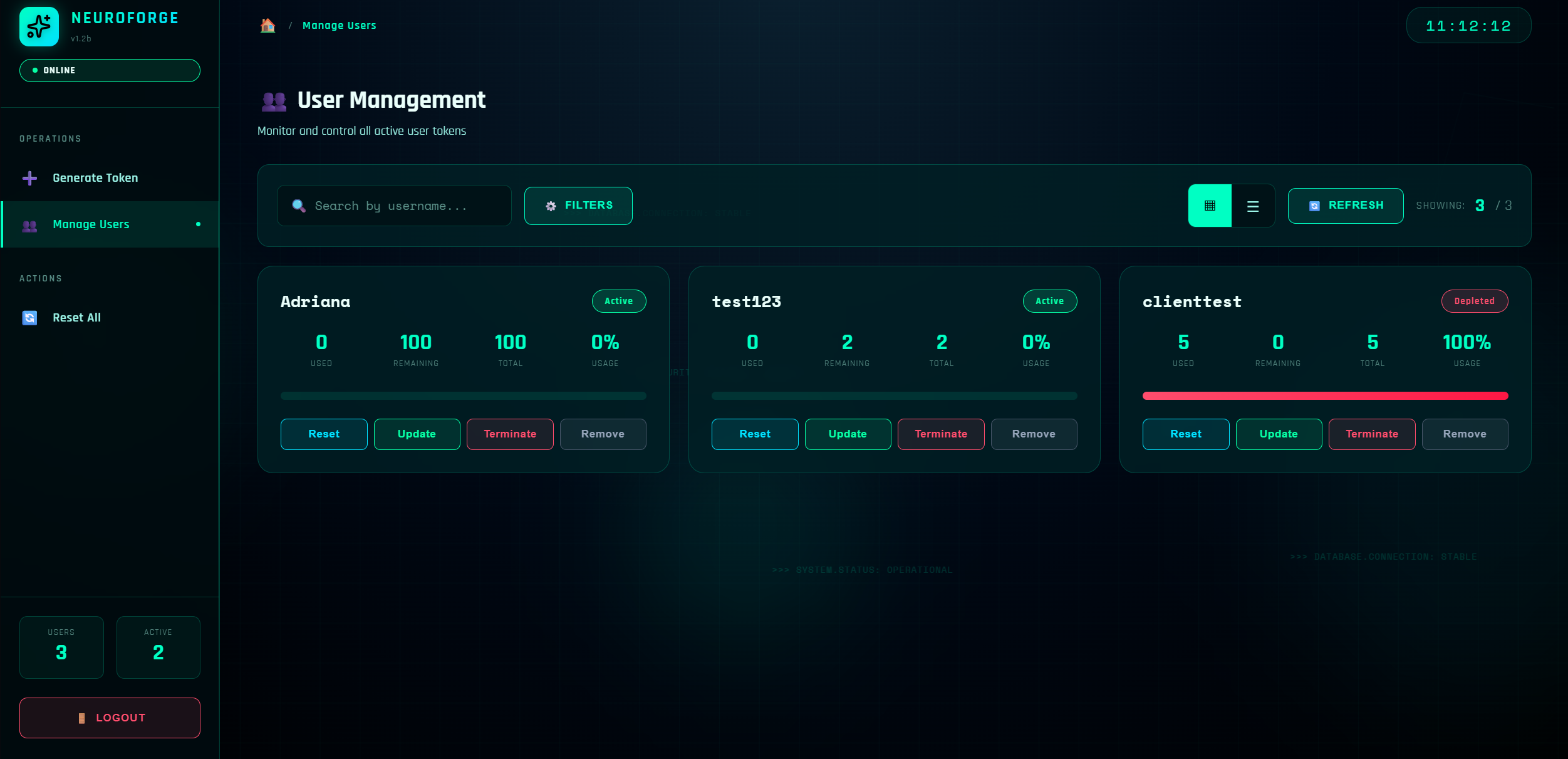Click the refresh icon in REFRESH button
This screenshot has height=759, width=1568.
1314,206
